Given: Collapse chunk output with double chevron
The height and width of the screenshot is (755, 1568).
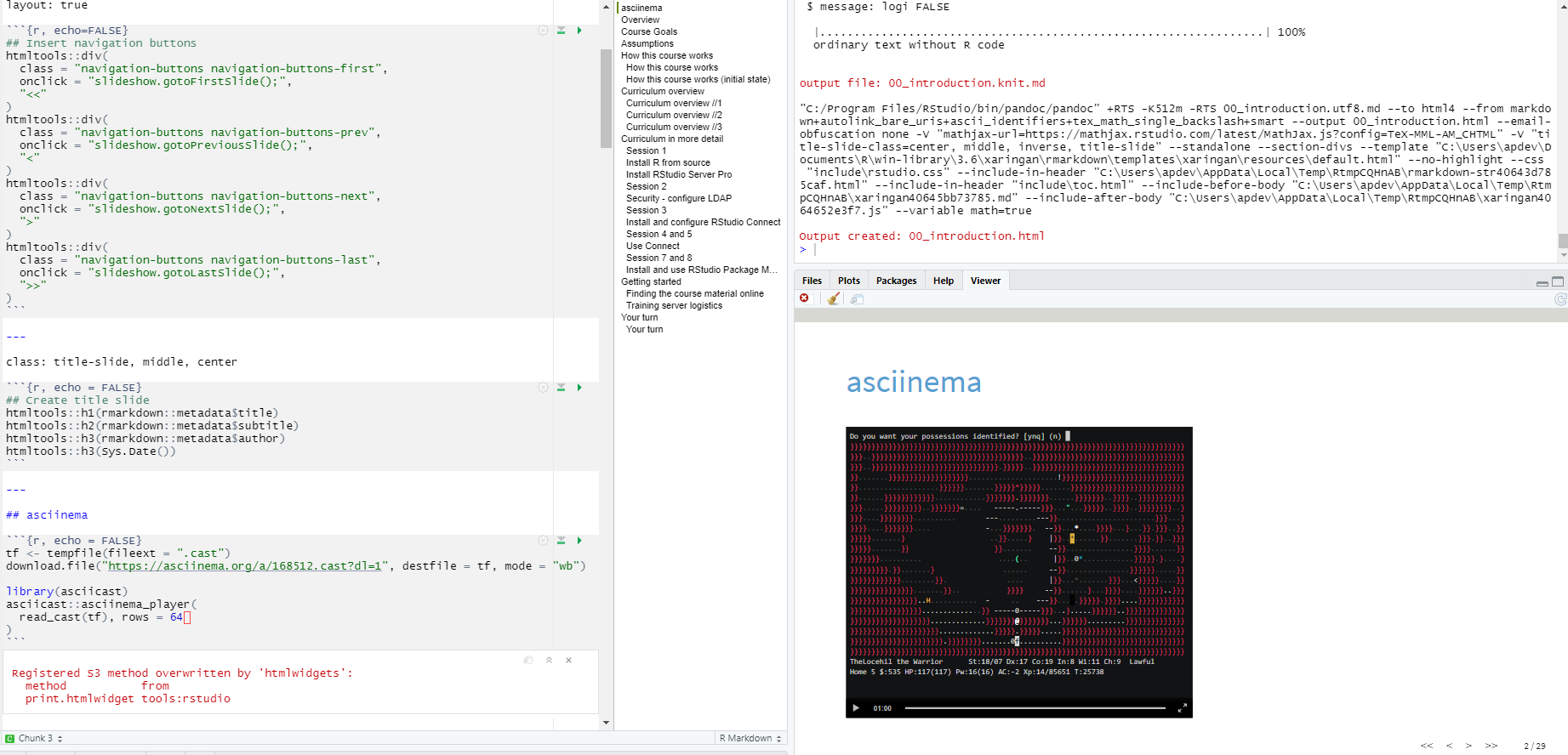Looking at the screenshot, I should click(x=549, y=660).
